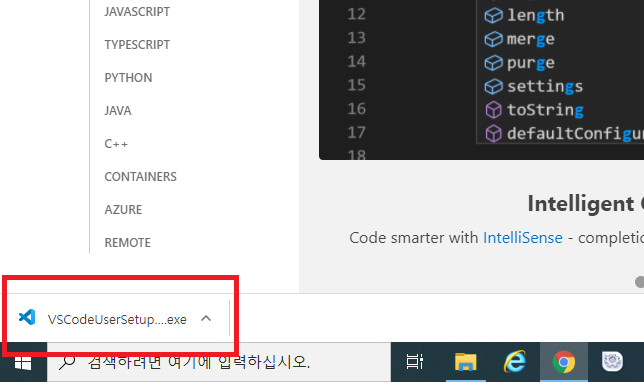644x382 pixels.
Task: Click line number 15 in the editor
Action: tap(356, 85)
